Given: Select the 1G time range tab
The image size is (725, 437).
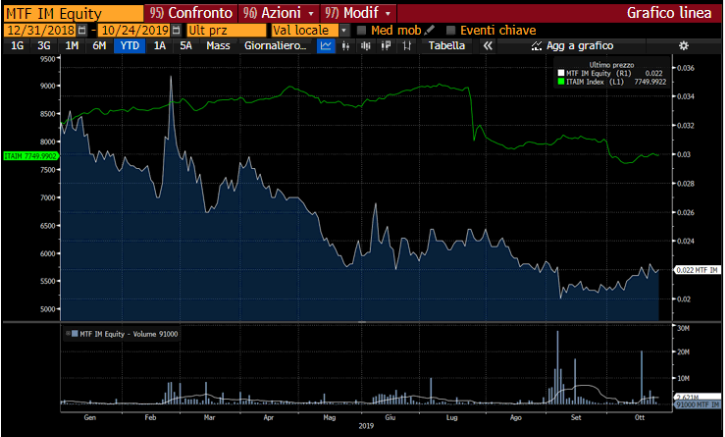Looking at the screenshot, I should (x=17, y=46).
